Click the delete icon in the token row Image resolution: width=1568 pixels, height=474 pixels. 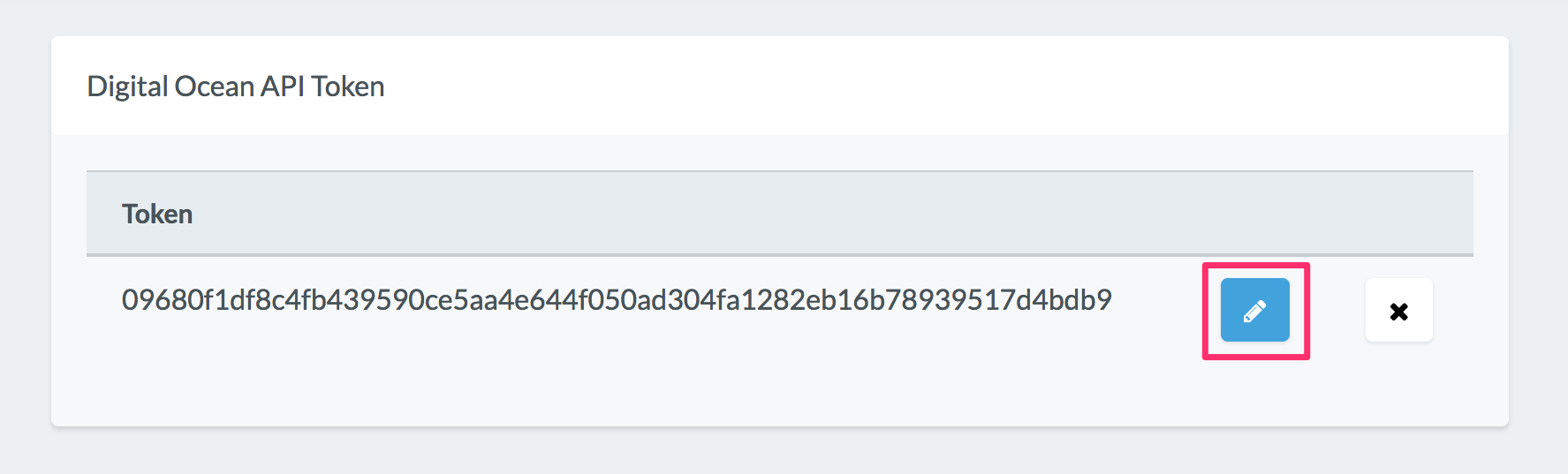(1398, 310)
